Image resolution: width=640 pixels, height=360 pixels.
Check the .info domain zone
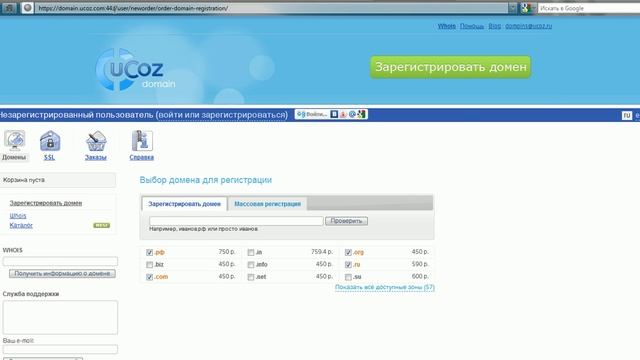pos(251,265)
